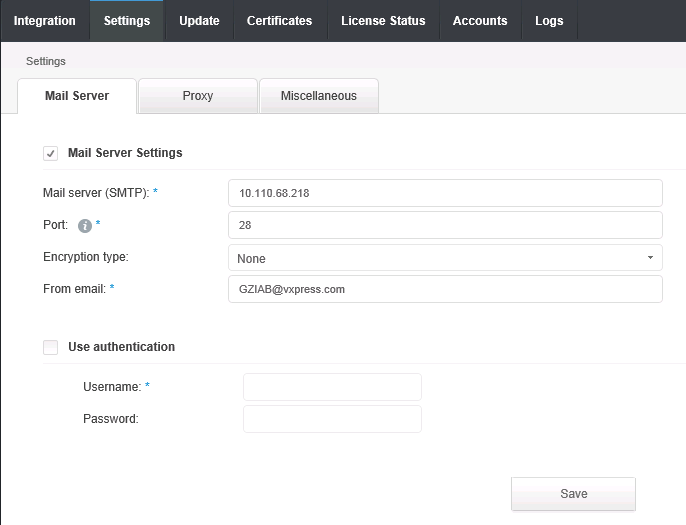Select the Settings top menu tab
Screen dimensions: 686x525
coord(127,21)
